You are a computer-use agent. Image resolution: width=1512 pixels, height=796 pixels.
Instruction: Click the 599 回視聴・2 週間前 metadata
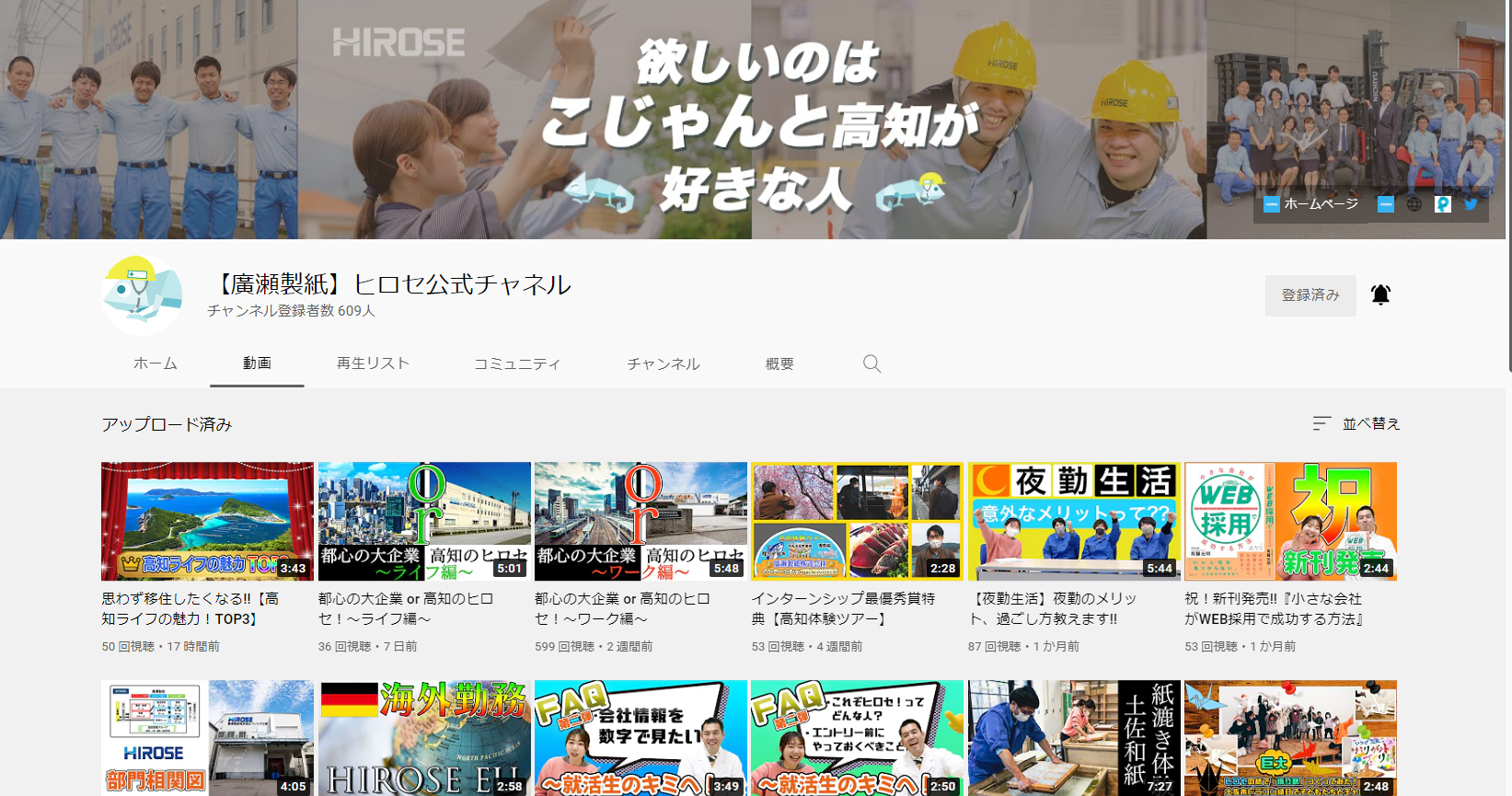(594, 647)
